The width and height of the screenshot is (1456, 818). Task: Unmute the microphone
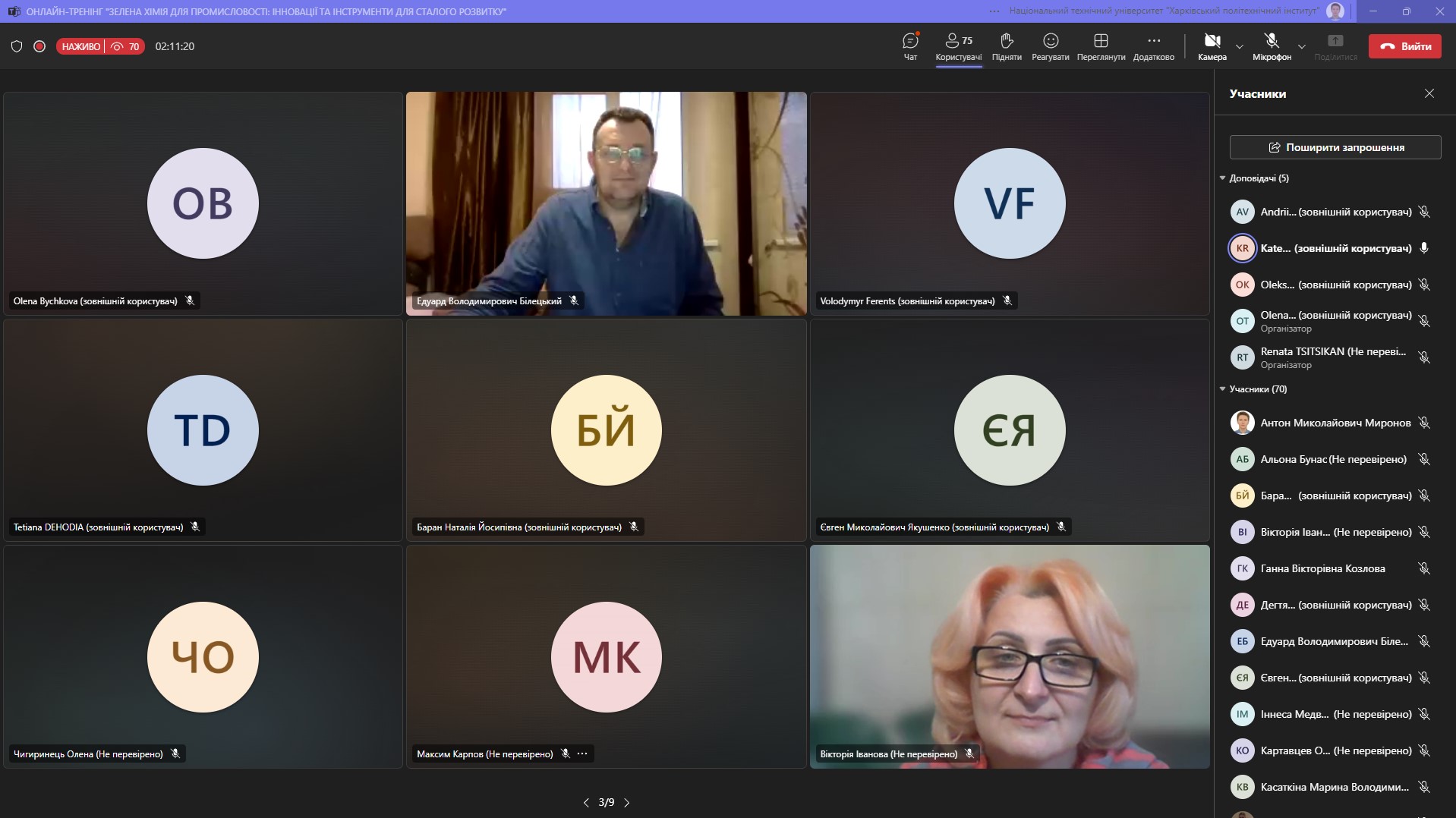point(1272,46)
